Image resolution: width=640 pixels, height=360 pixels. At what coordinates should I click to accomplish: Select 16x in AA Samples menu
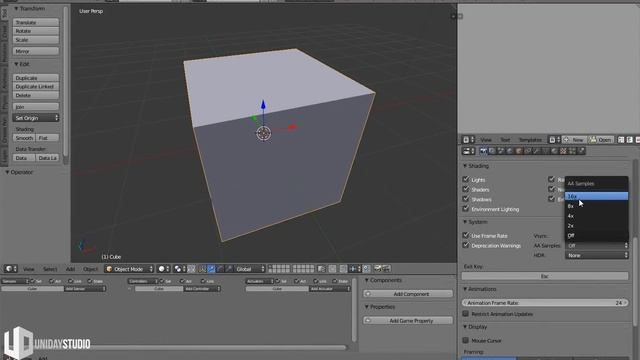click(596, 196)
